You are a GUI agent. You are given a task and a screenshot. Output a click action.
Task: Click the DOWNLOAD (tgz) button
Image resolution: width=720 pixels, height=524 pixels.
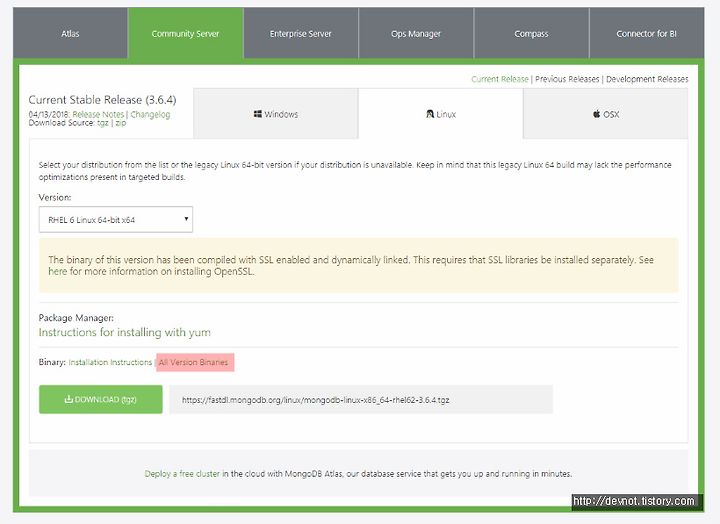pos(101,399)
